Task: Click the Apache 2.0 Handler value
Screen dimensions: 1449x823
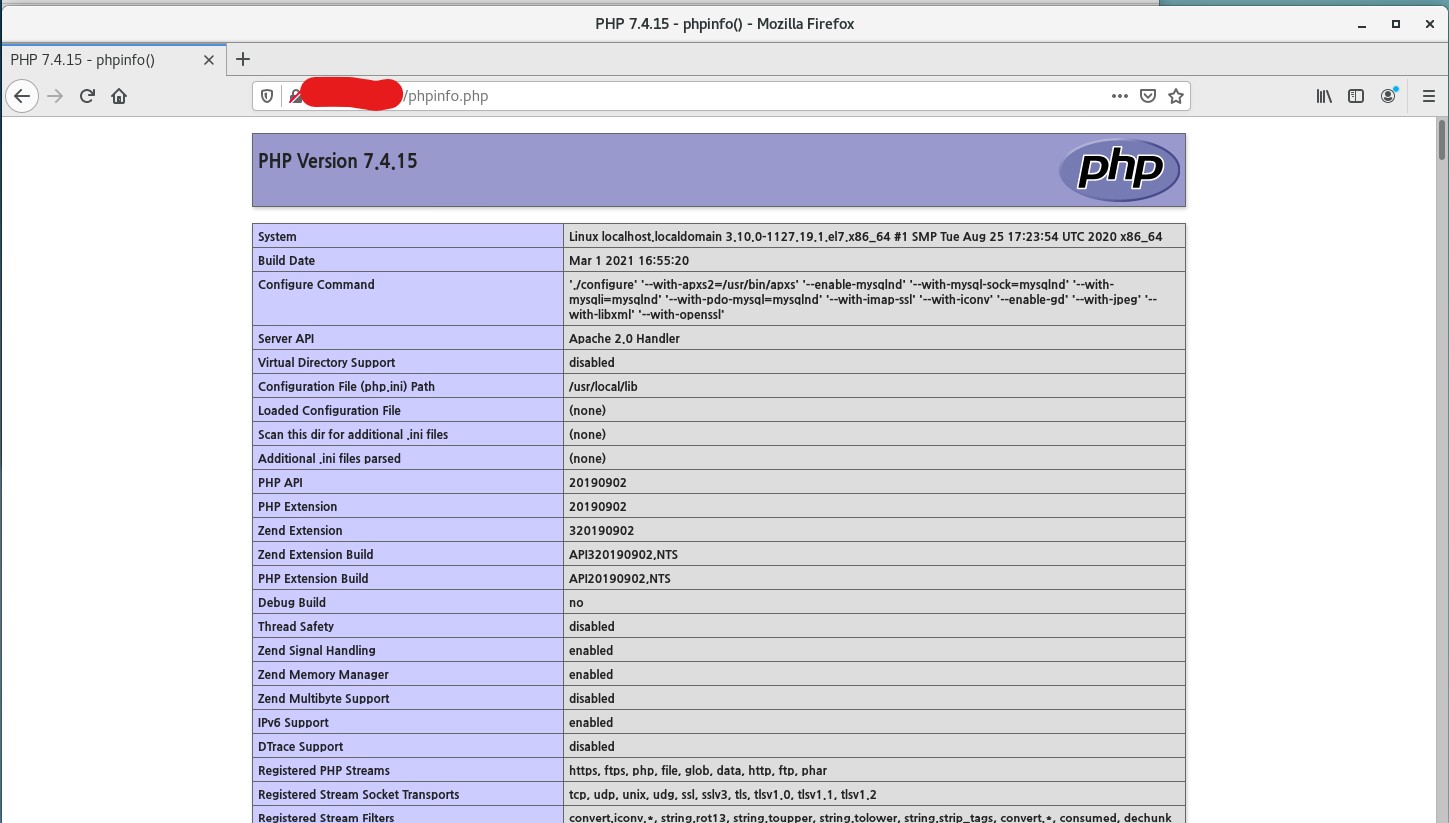Action: tap(624, 339)
